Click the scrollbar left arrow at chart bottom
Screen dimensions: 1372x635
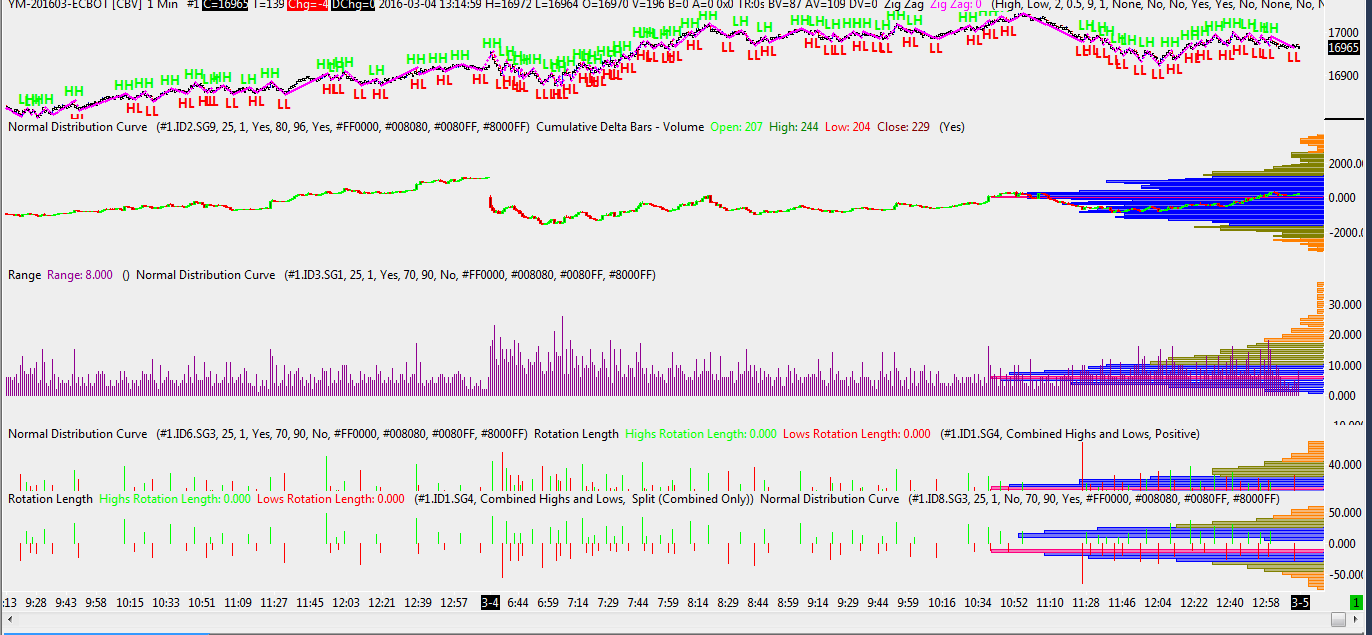pyautogui.click(x=8, y=621)
